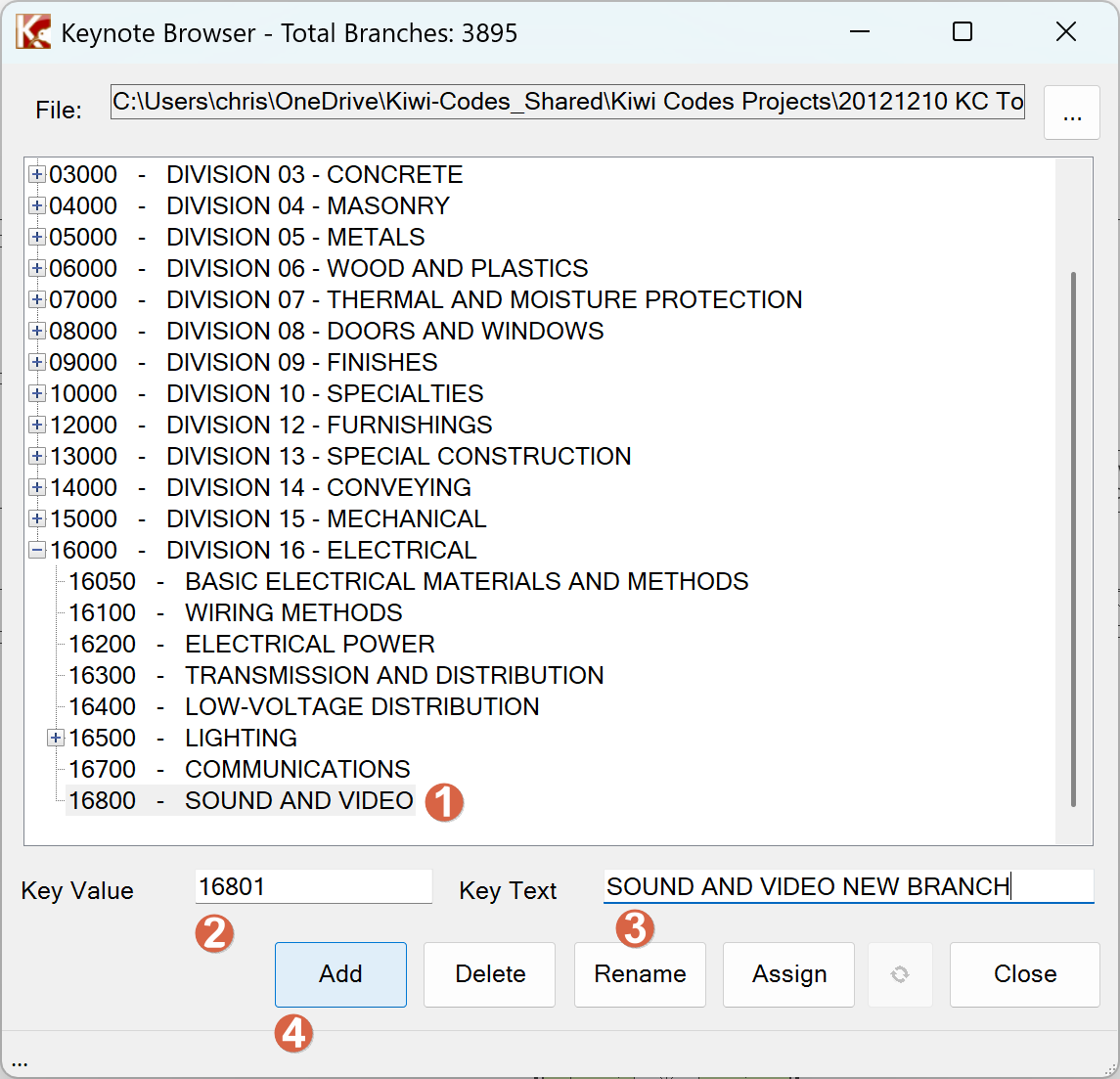1120x1079 pixels.
Task: Click the Assign button
Action: (x=788, y=974)
